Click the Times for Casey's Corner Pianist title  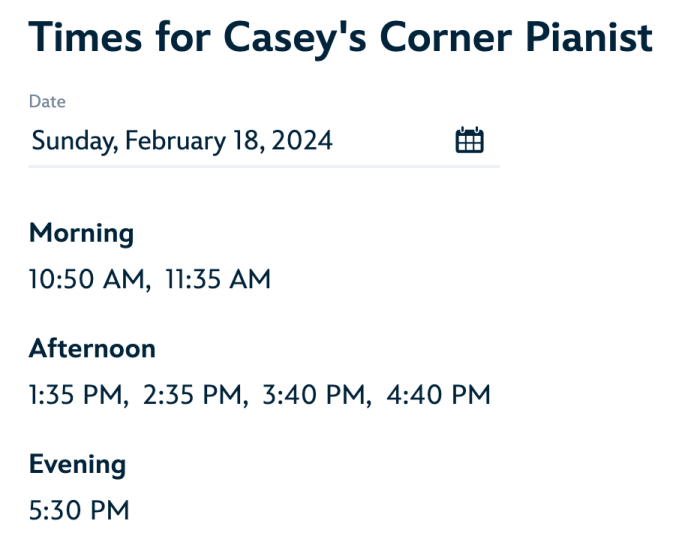[x=341, y=40]
